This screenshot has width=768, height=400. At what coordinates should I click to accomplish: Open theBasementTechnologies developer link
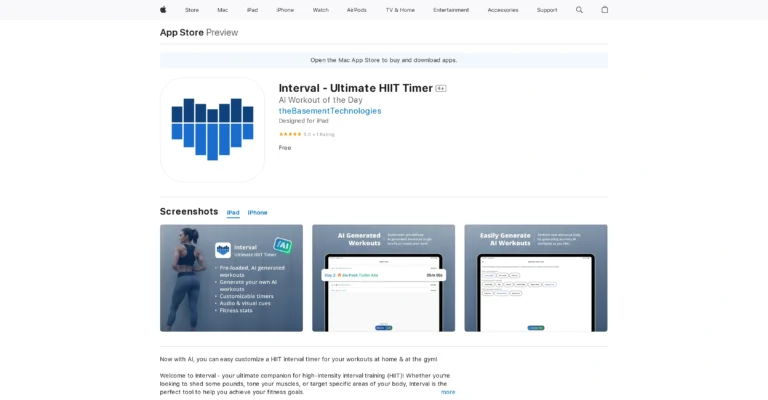click(329, 111)
